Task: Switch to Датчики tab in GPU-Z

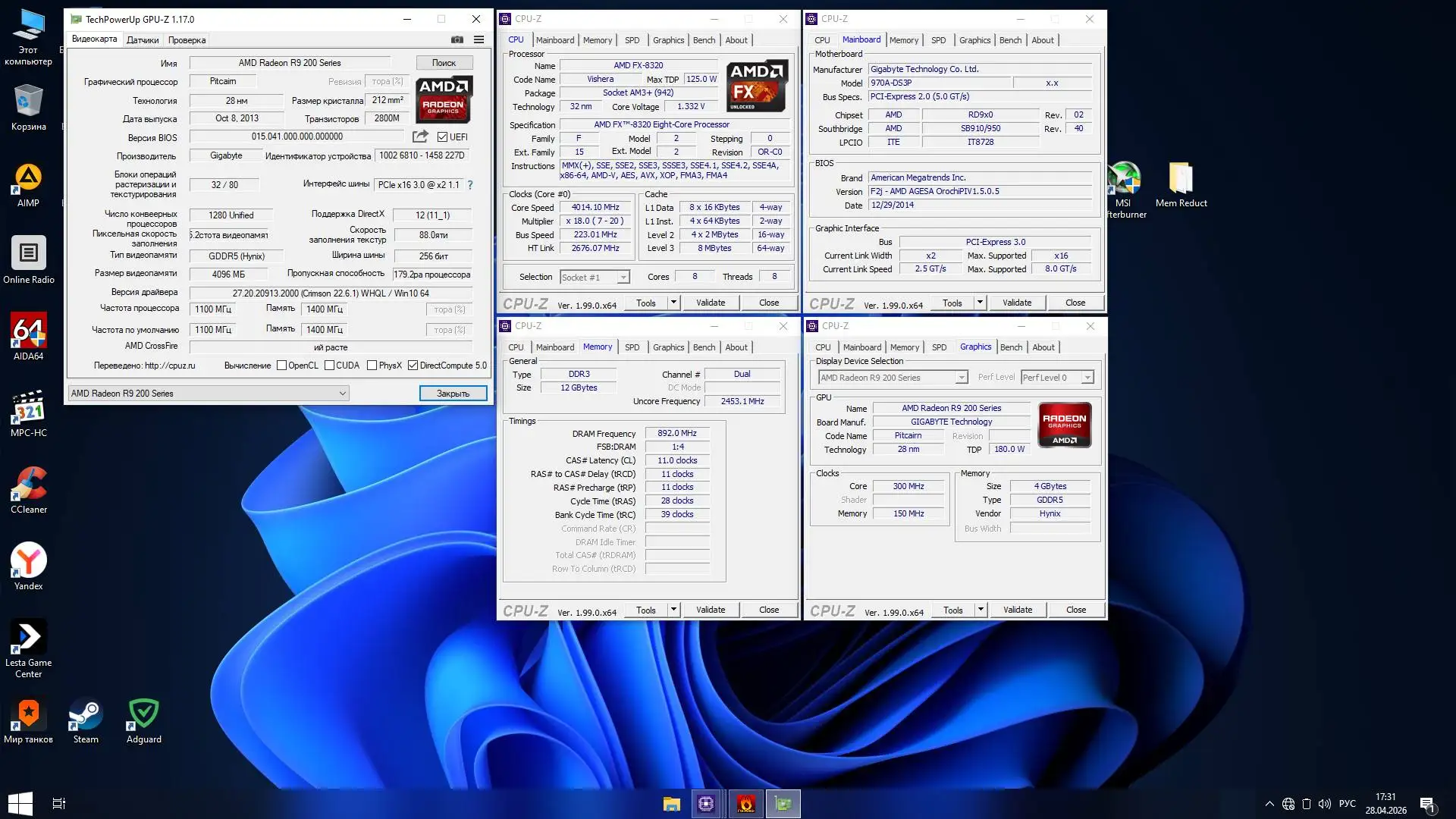Action: (143, 40)
